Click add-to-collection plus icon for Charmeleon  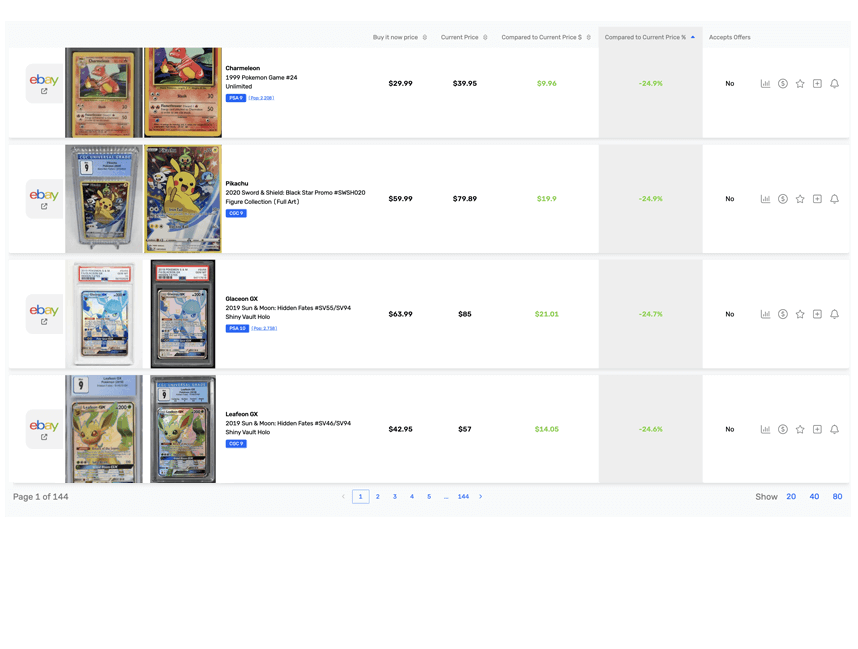[817, 84]
